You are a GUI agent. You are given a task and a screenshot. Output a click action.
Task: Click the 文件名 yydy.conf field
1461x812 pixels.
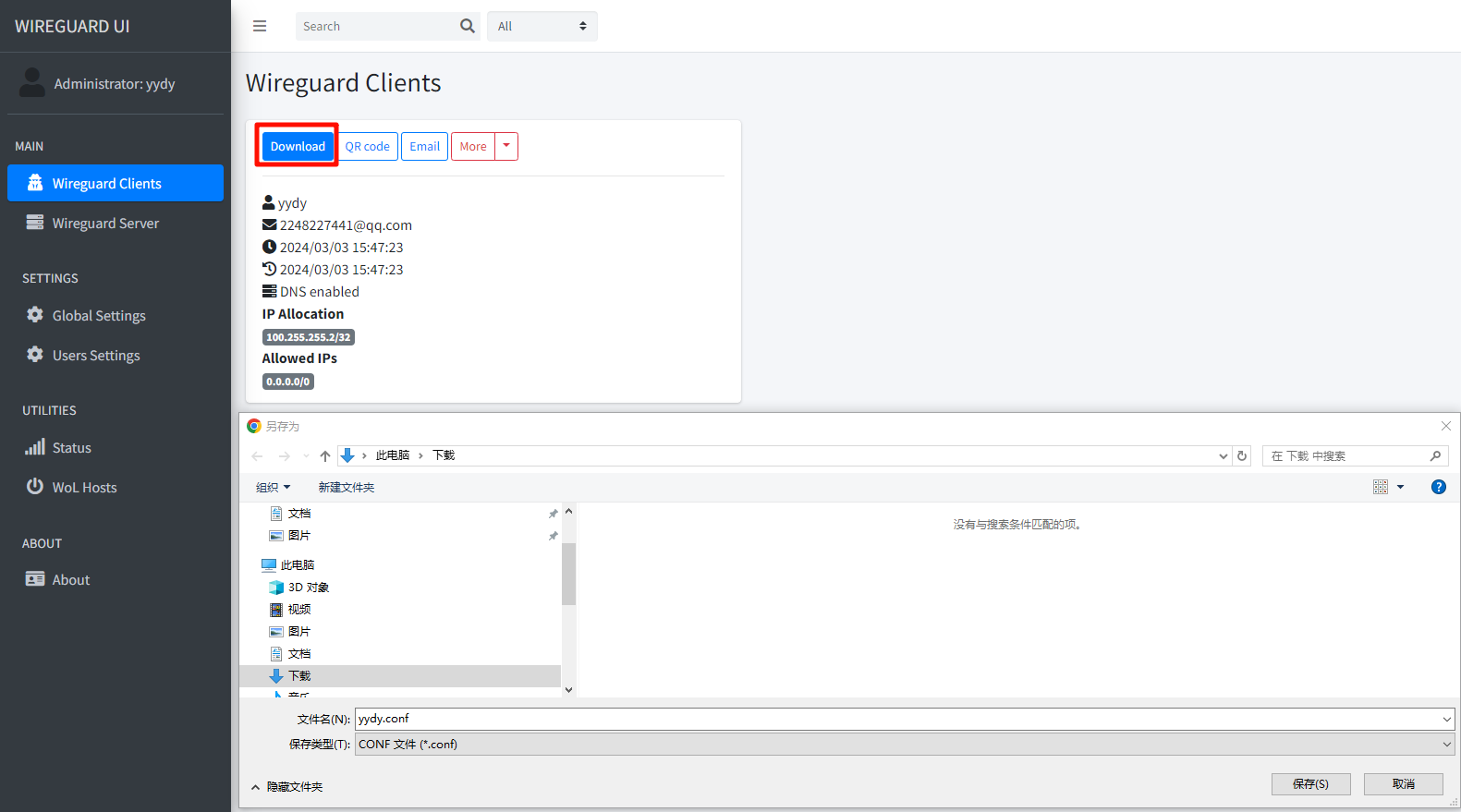click(897, 719)
